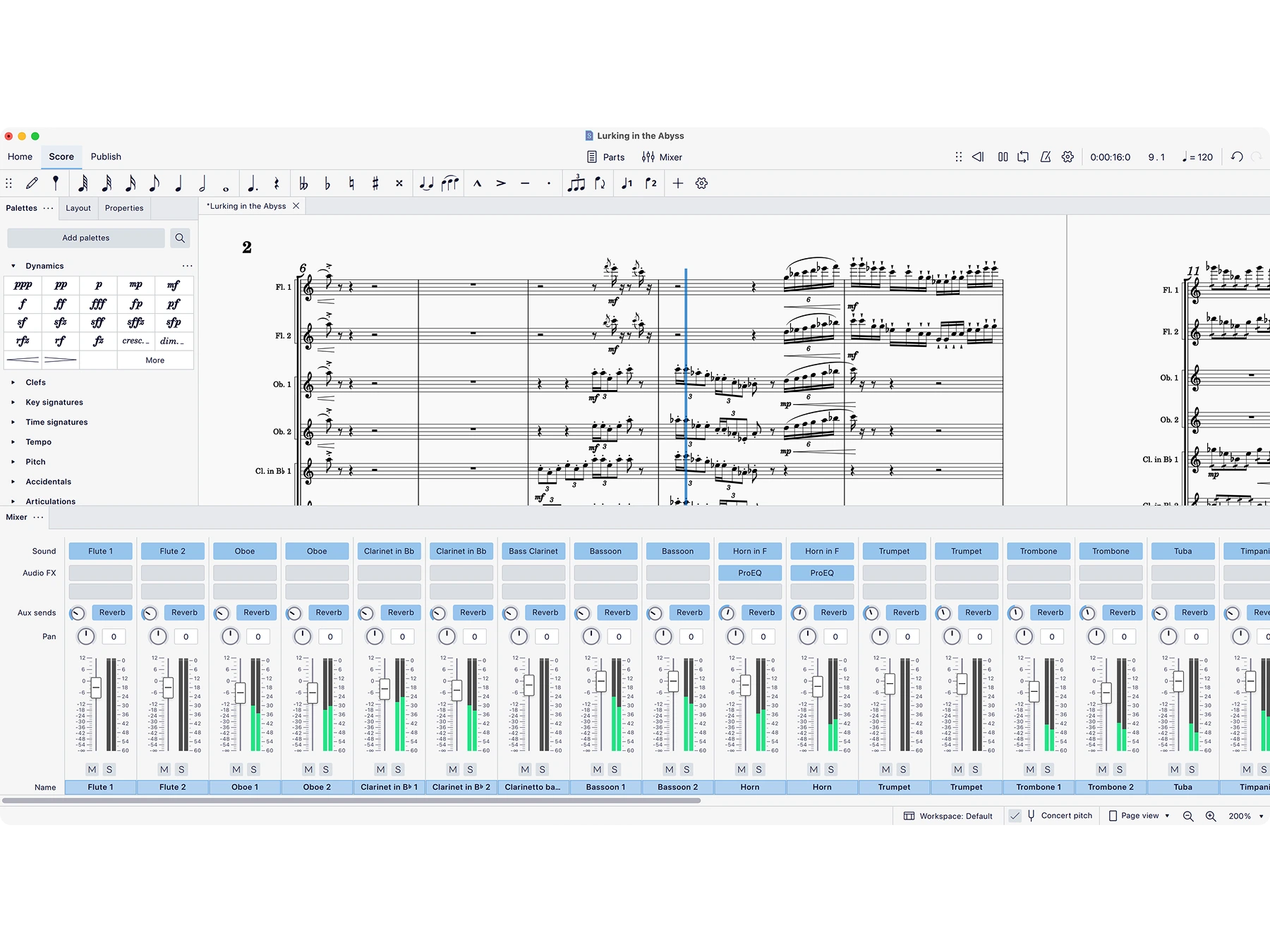This screenshot has width=1270, height=952.
Task: Apply the accent articulation
Action: pyautogui.click(x=501, y=183)
